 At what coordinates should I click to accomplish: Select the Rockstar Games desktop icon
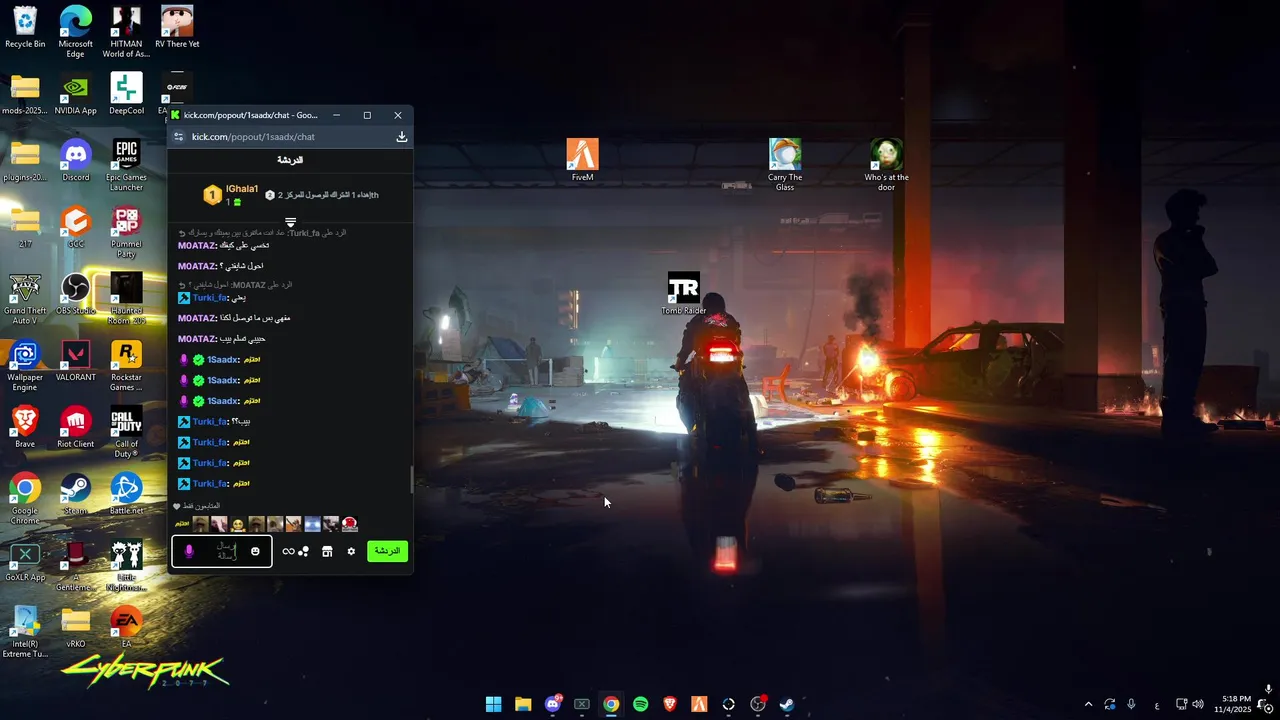click(x=126, y=365)
